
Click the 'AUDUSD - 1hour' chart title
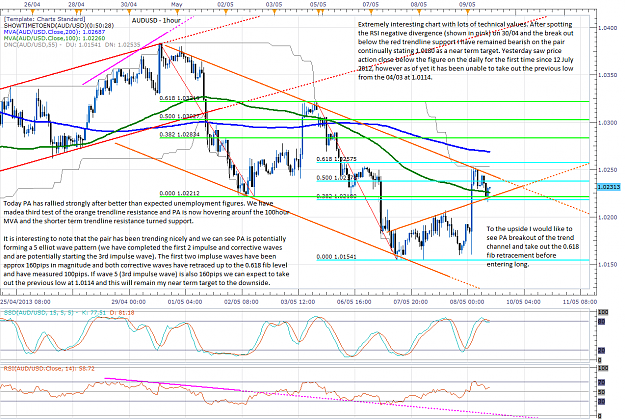point(156,20)
